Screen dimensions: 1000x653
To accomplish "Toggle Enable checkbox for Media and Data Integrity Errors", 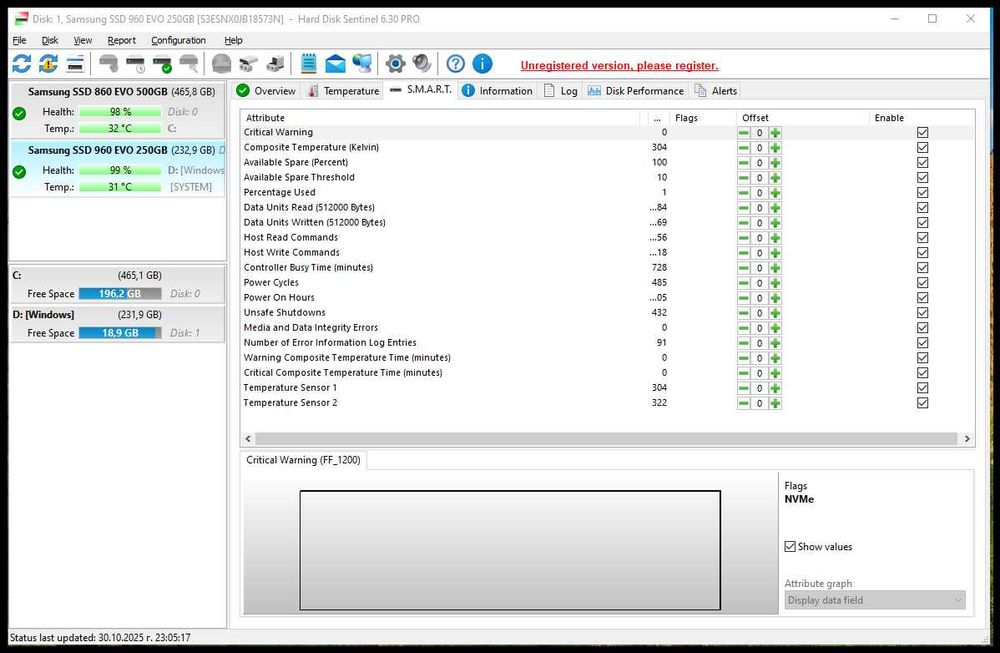I will [922, 328].
